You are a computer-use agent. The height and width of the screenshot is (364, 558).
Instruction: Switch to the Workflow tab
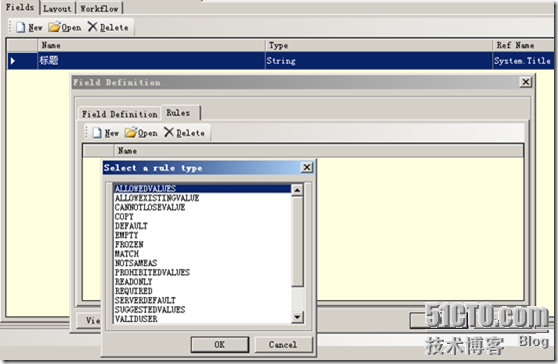[99, 9]
